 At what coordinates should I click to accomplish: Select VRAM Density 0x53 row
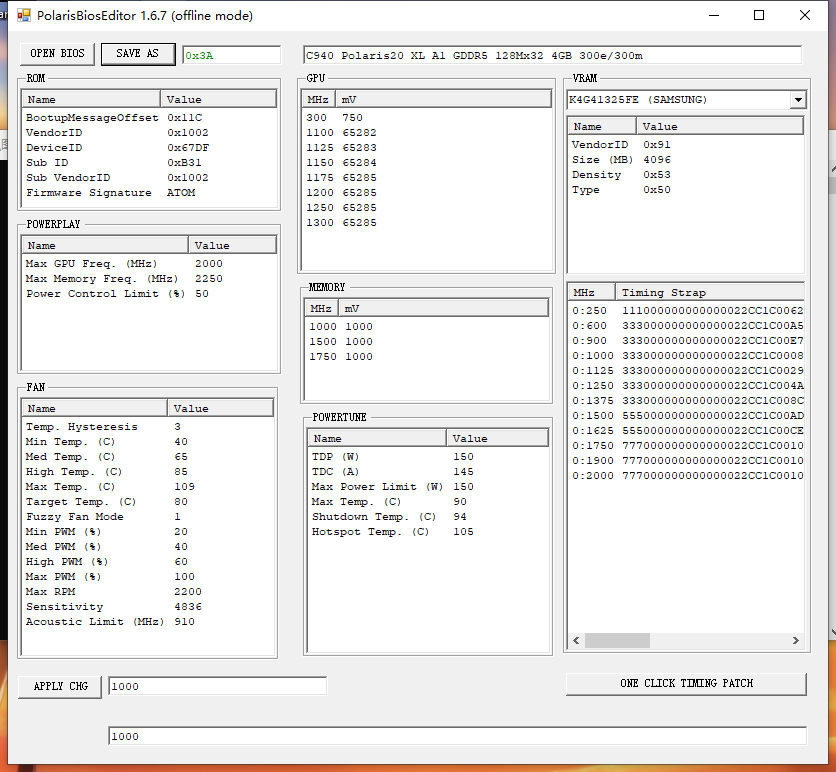[686, 174]
